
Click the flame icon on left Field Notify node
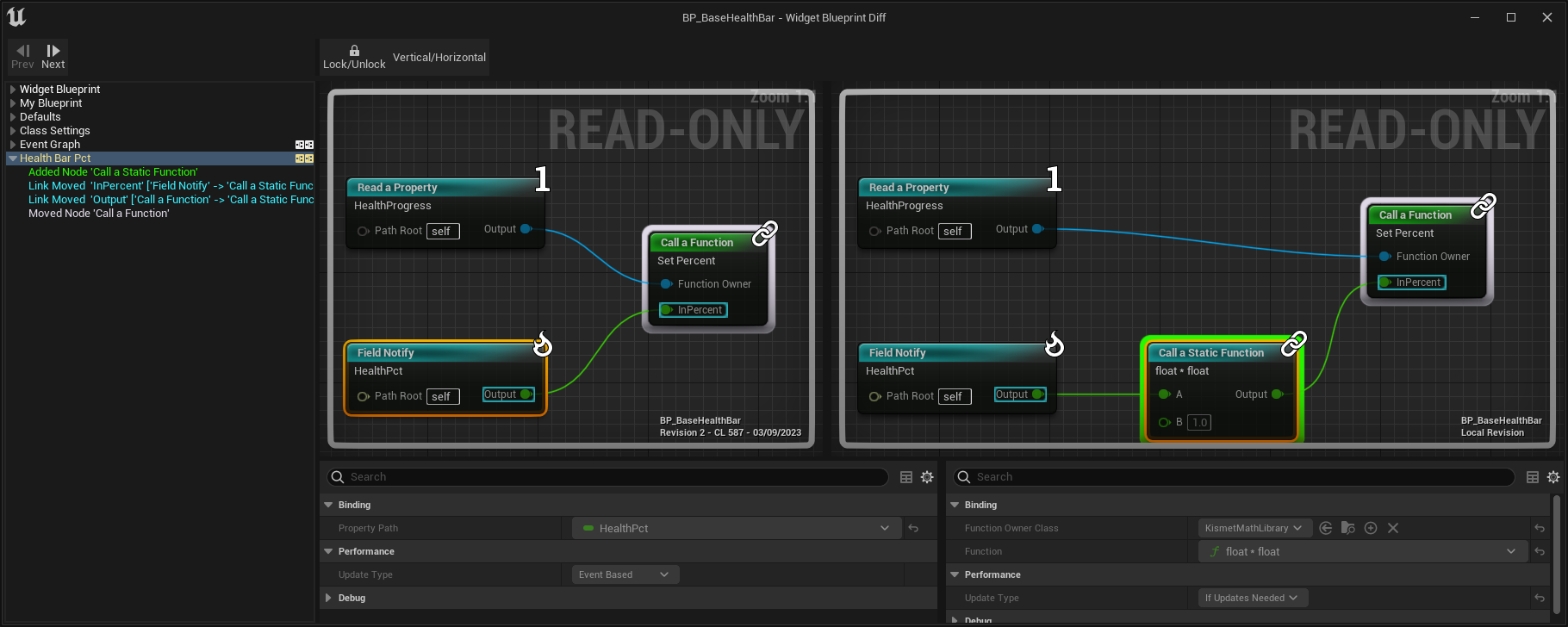542,345
